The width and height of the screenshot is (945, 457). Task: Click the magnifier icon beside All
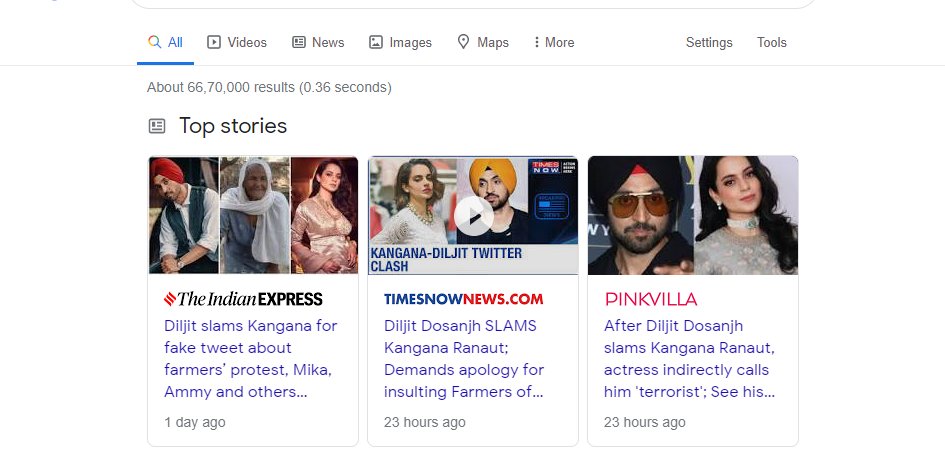coord(154,42)
